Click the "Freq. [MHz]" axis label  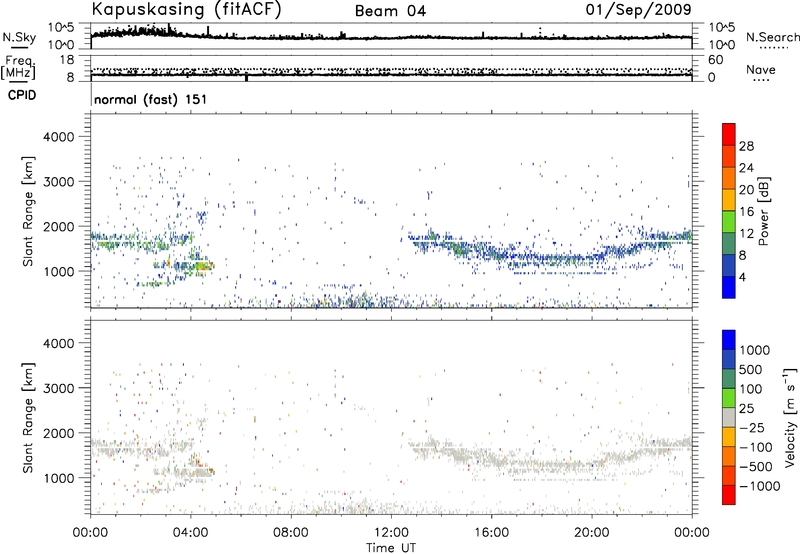click(x=18, y=67)
